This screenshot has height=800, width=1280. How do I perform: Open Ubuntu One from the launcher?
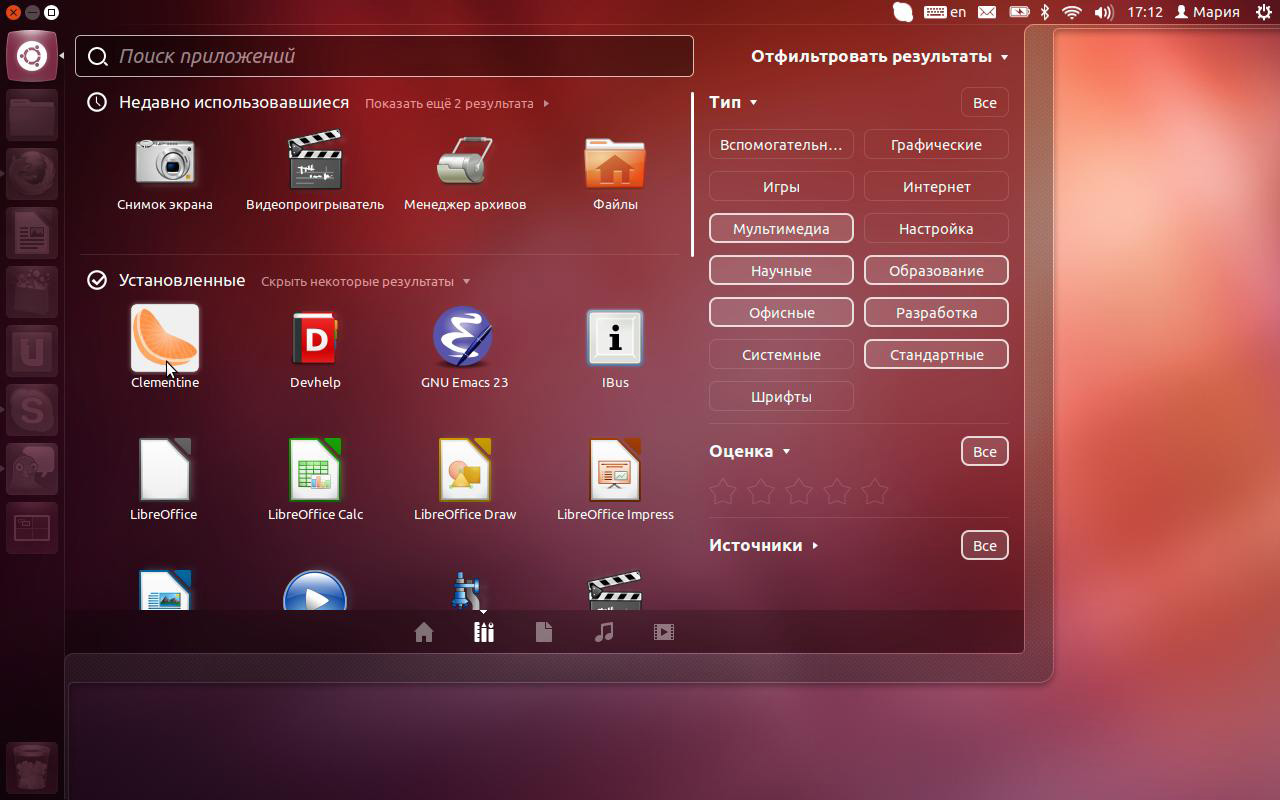click(x=32, y=351)
